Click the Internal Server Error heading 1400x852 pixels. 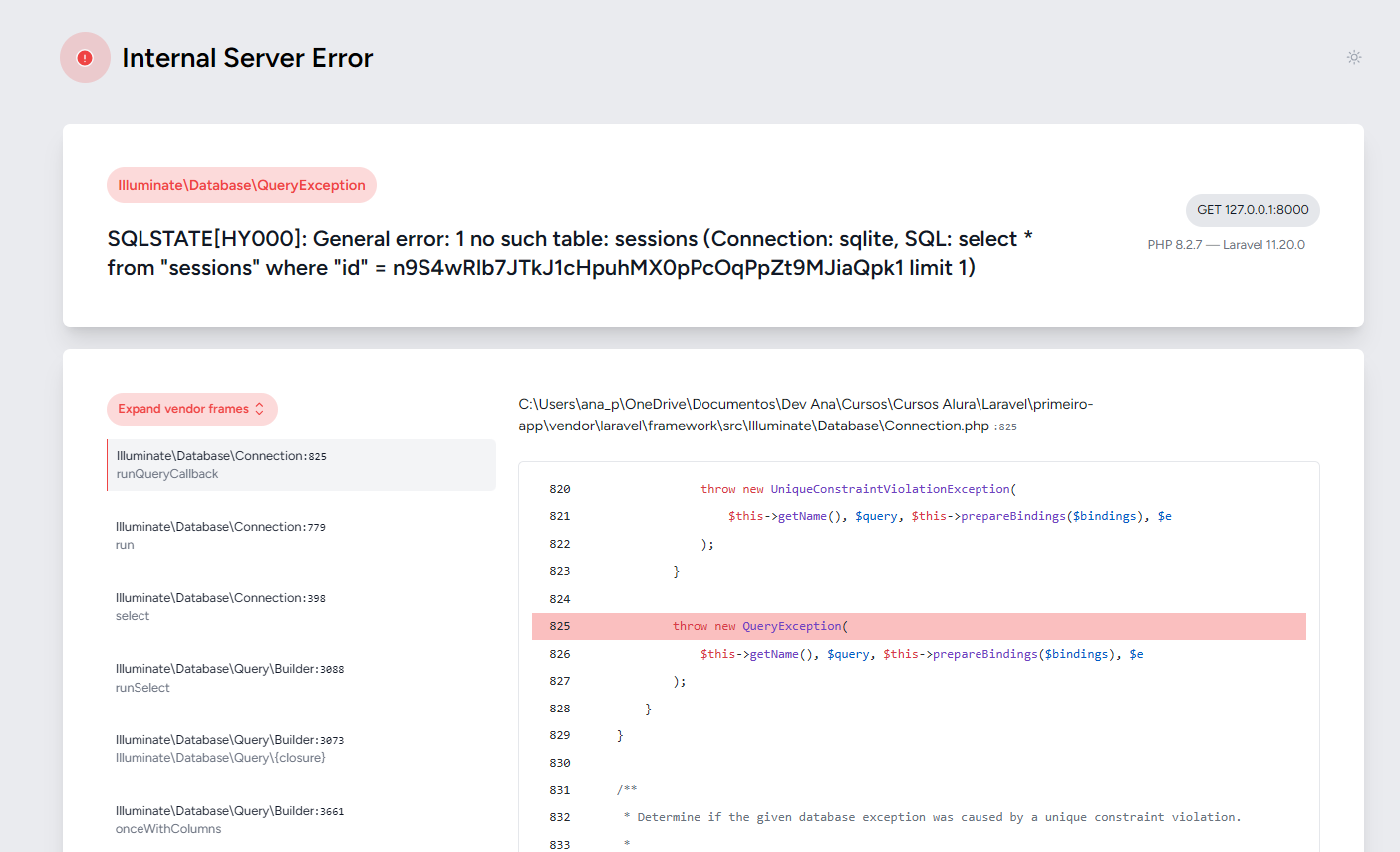click(247, 58)
